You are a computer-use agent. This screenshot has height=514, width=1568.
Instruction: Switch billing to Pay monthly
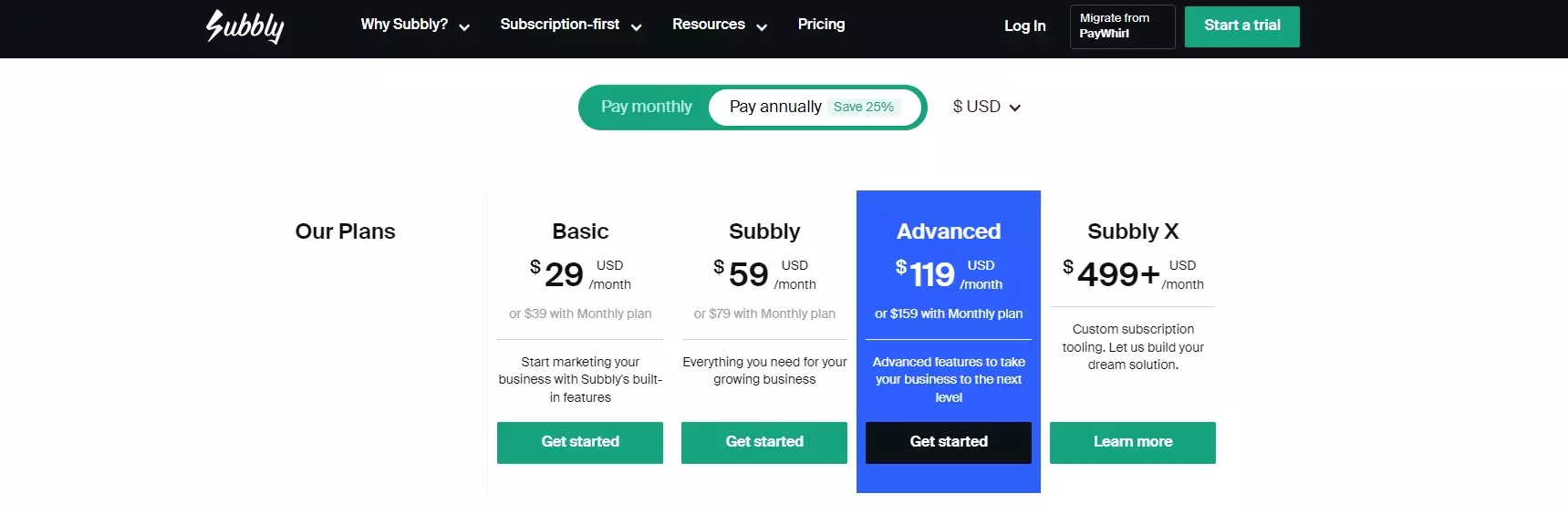[x=646, y=107]
